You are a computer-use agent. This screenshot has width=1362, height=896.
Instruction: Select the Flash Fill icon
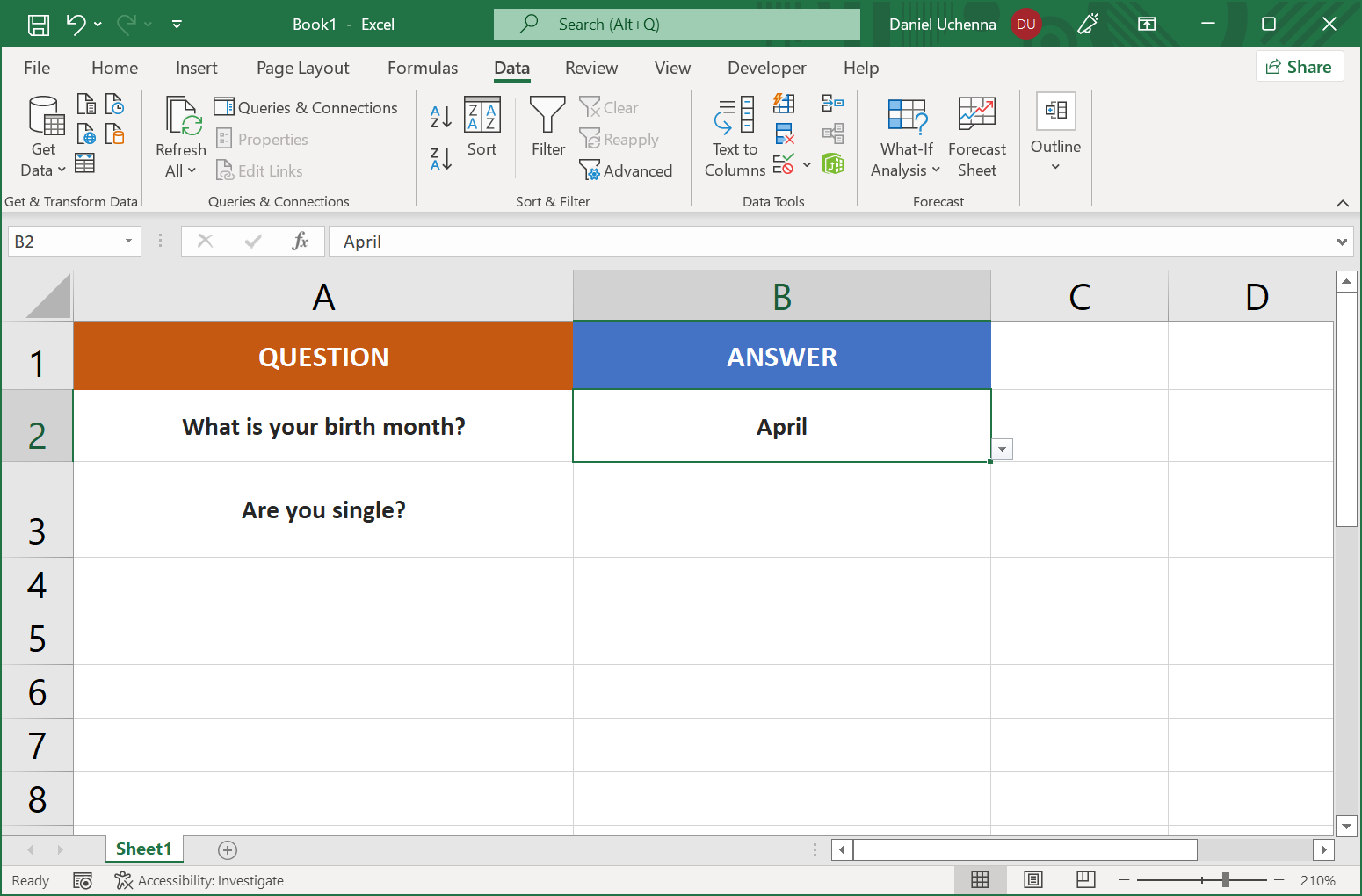(785, 103)
